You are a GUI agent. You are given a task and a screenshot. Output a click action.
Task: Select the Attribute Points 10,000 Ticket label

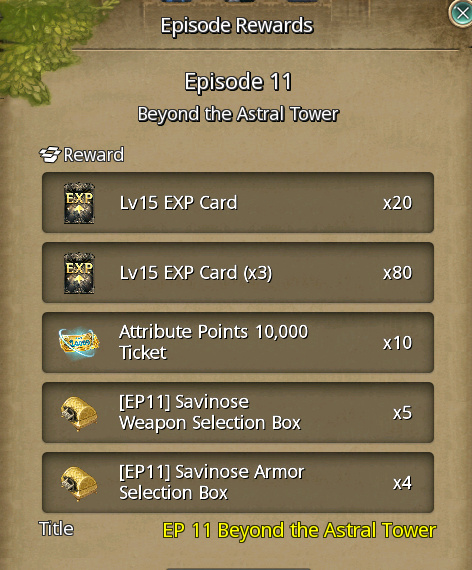tap(213, 342)
